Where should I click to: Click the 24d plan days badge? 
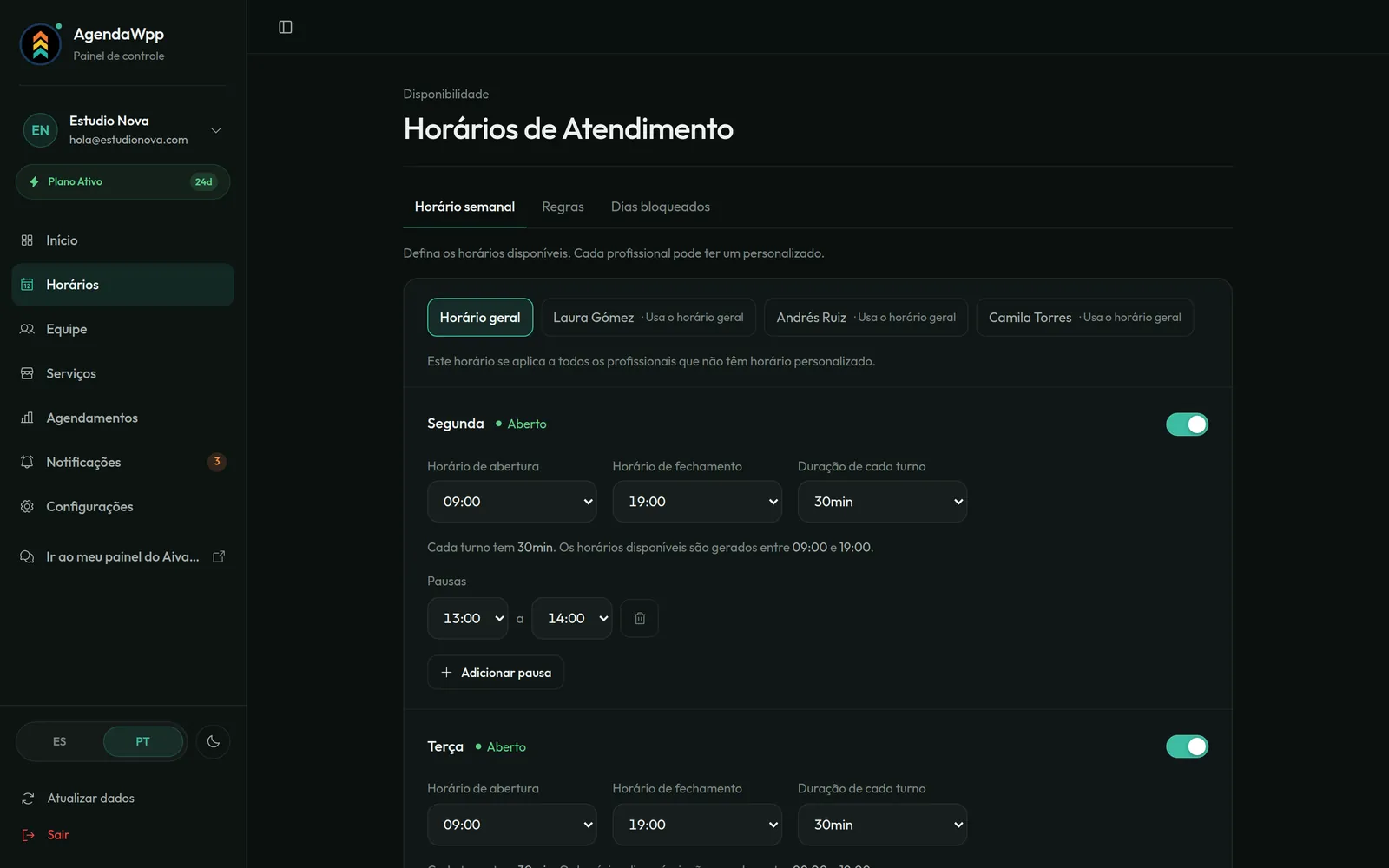[x=204, y=181]
